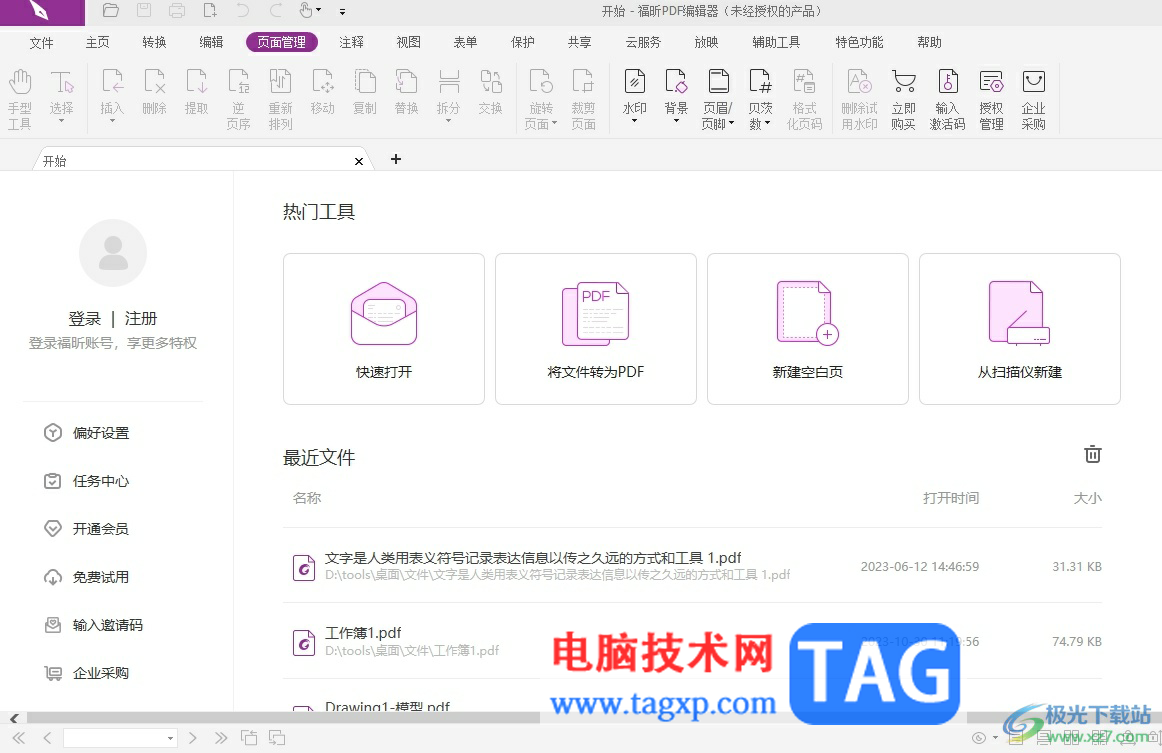
Task: Click Enter Activation Code (输入激活码) icon
Action: (947, 99)
